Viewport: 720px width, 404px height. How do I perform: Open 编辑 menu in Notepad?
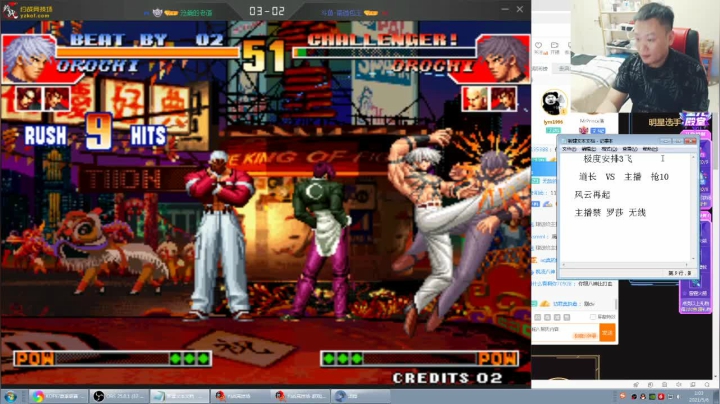click(588, 149)
